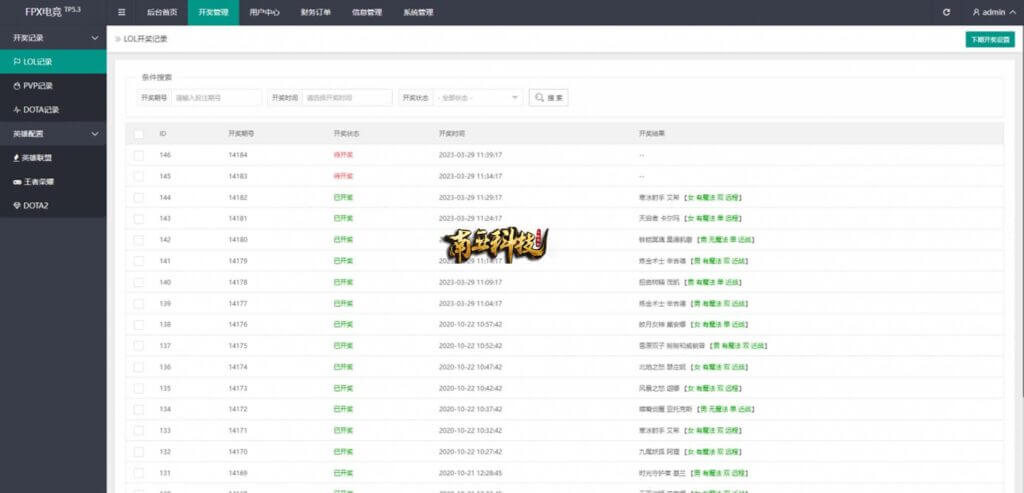1024x493 pixels.
Task: Switch to the 后台首页 tab
Action: (162, 12)
